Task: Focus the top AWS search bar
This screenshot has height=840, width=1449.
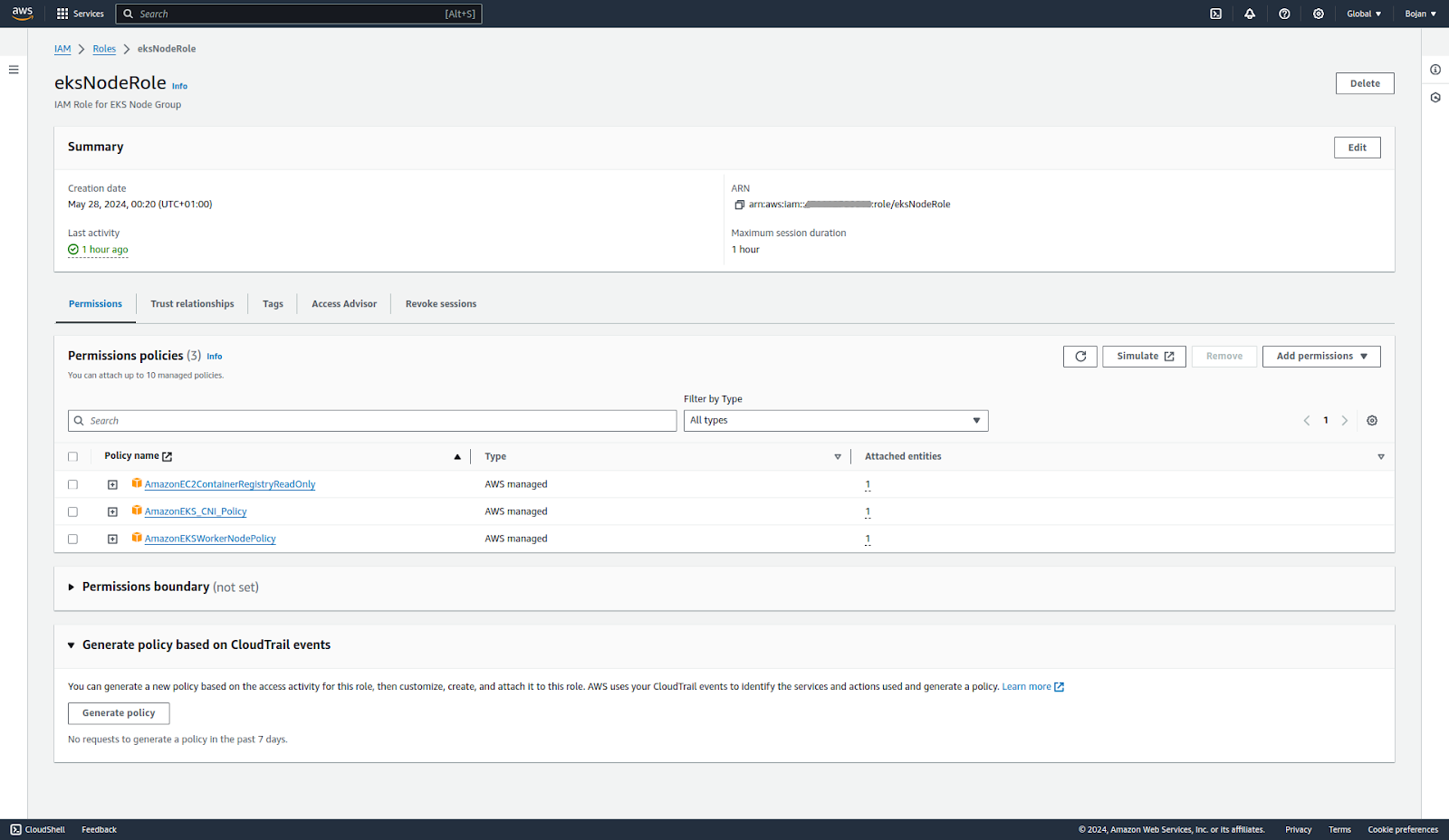Action: 299,14
